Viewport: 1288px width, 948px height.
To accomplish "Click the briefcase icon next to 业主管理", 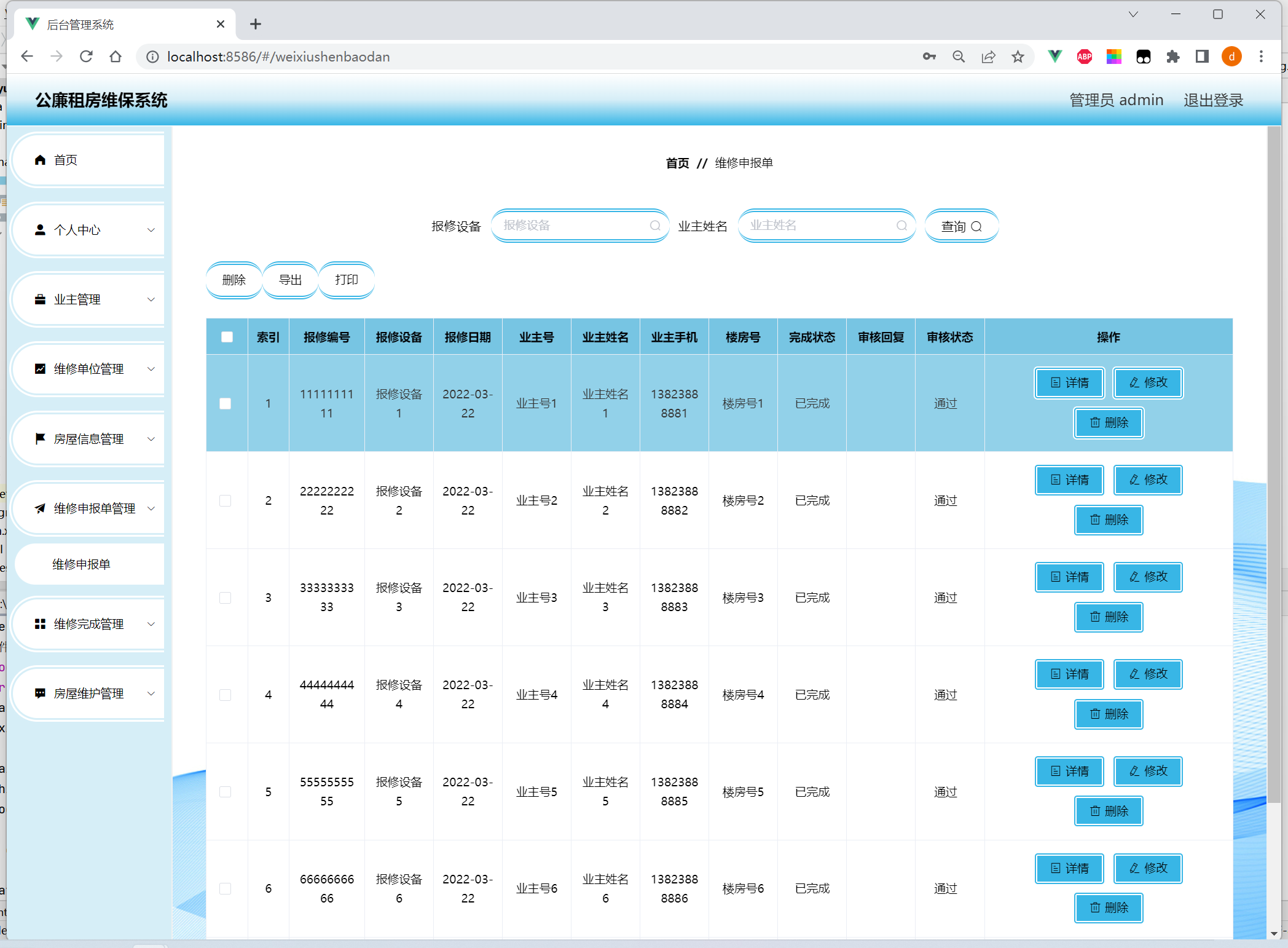I will coord(41,299).
